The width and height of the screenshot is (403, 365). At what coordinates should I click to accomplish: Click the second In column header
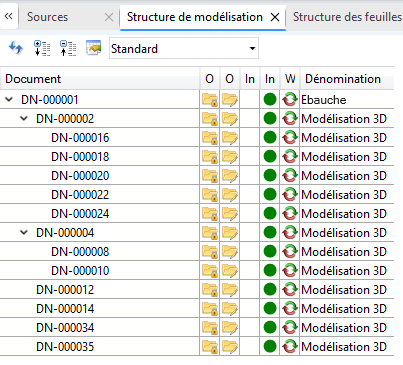coord(270,79)
